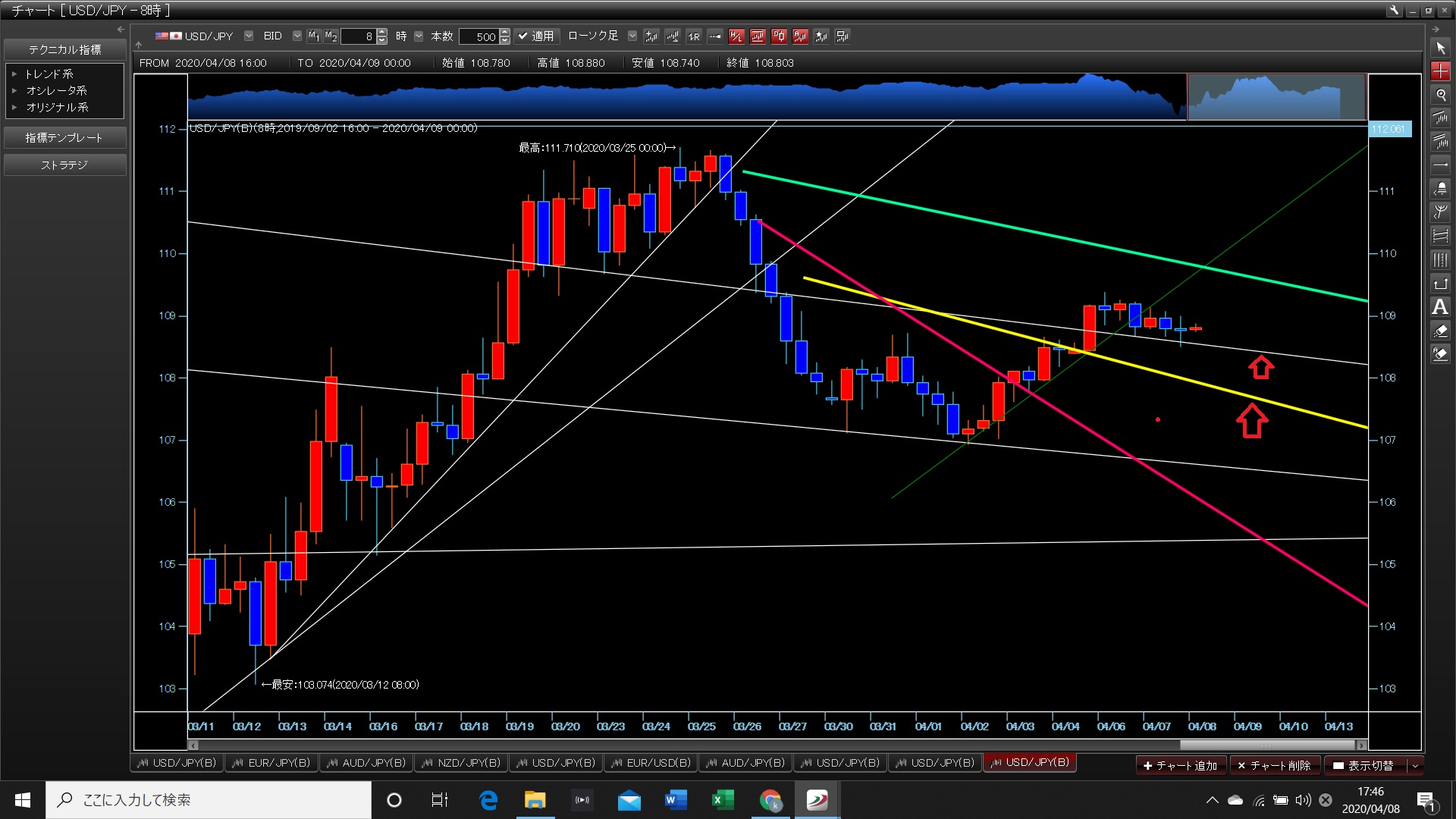Viewport: 1456px width, 819px height.
Task: Click the chart's horizontal scrollbar thumb
Action: pos(1268,745)
